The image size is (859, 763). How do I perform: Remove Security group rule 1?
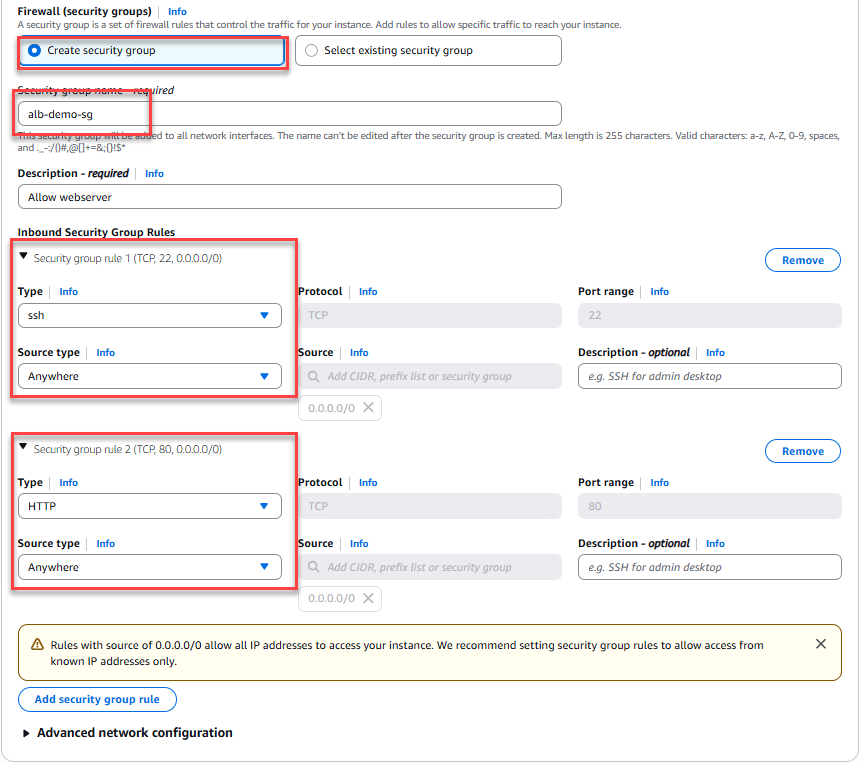tap(802, 259)
